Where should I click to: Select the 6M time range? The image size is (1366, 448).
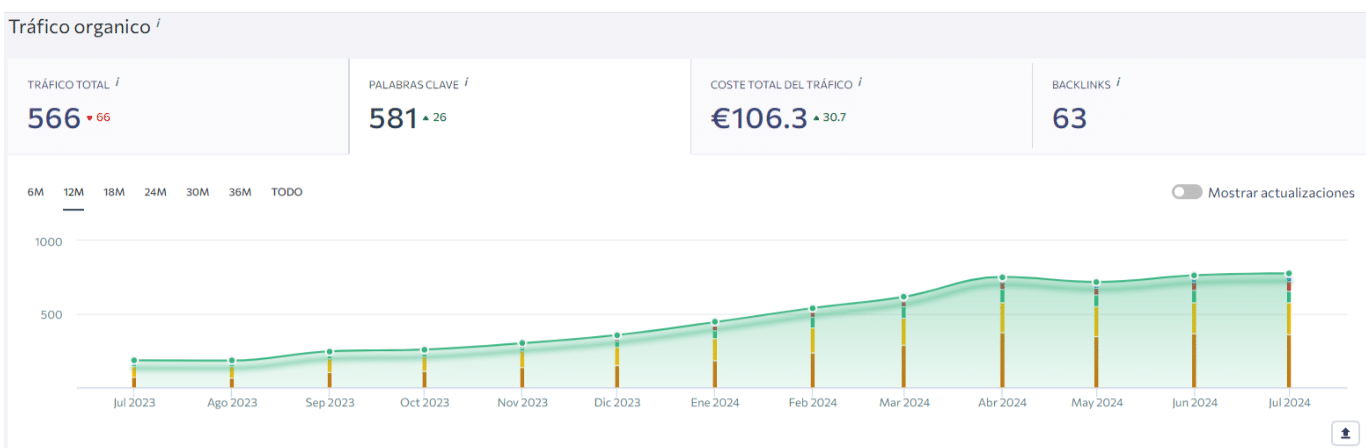pyautogui.click(x=36, y=192)
